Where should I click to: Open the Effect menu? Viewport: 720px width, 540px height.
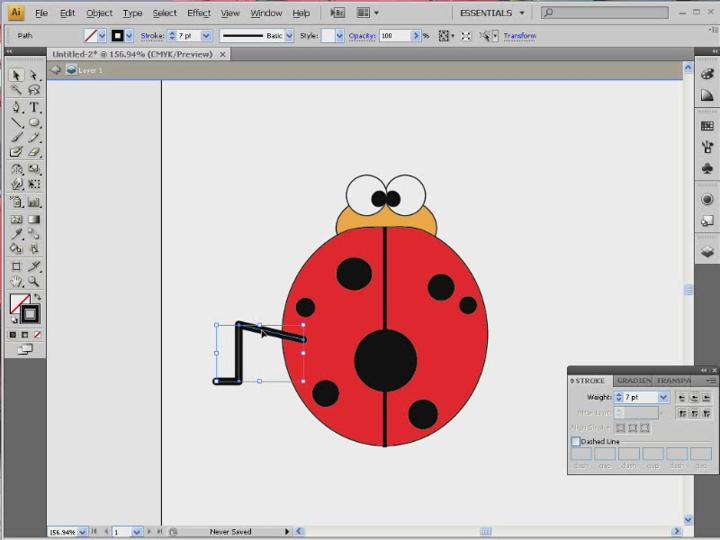click(x=199, y=13)
